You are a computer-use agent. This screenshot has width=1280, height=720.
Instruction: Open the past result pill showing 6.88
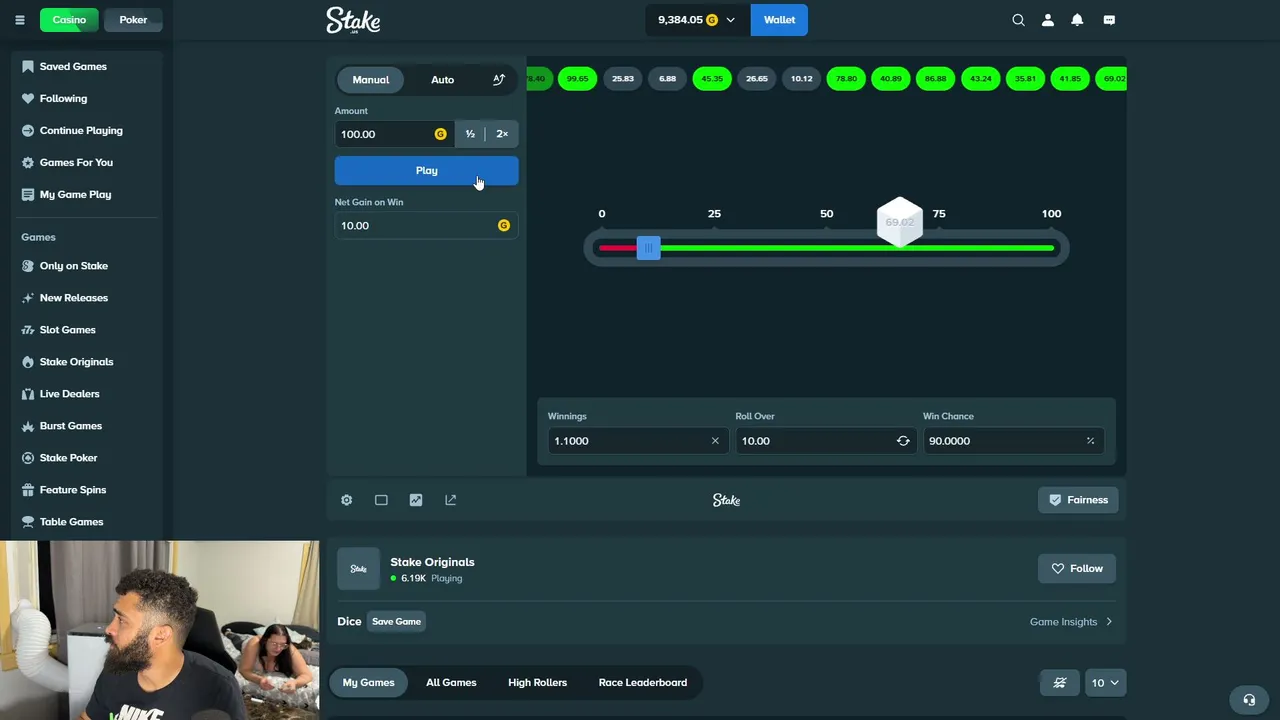coord(667,79)
